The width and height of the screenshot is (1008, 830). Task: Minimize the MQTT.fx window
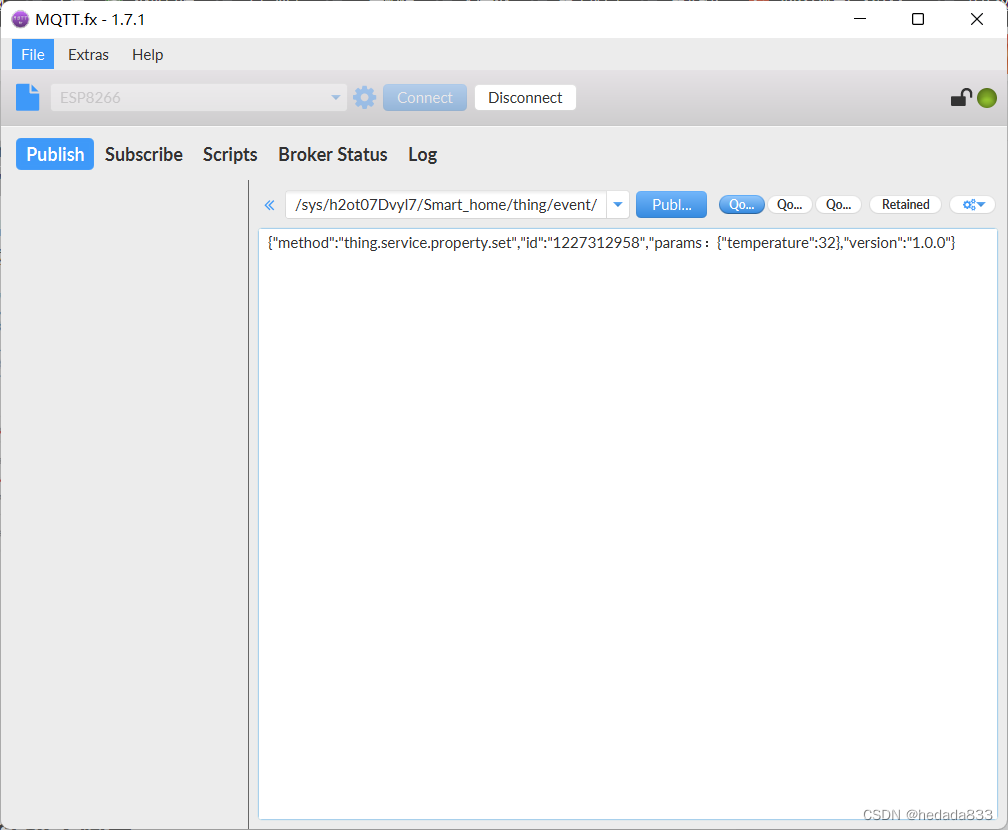coord(860,19)
